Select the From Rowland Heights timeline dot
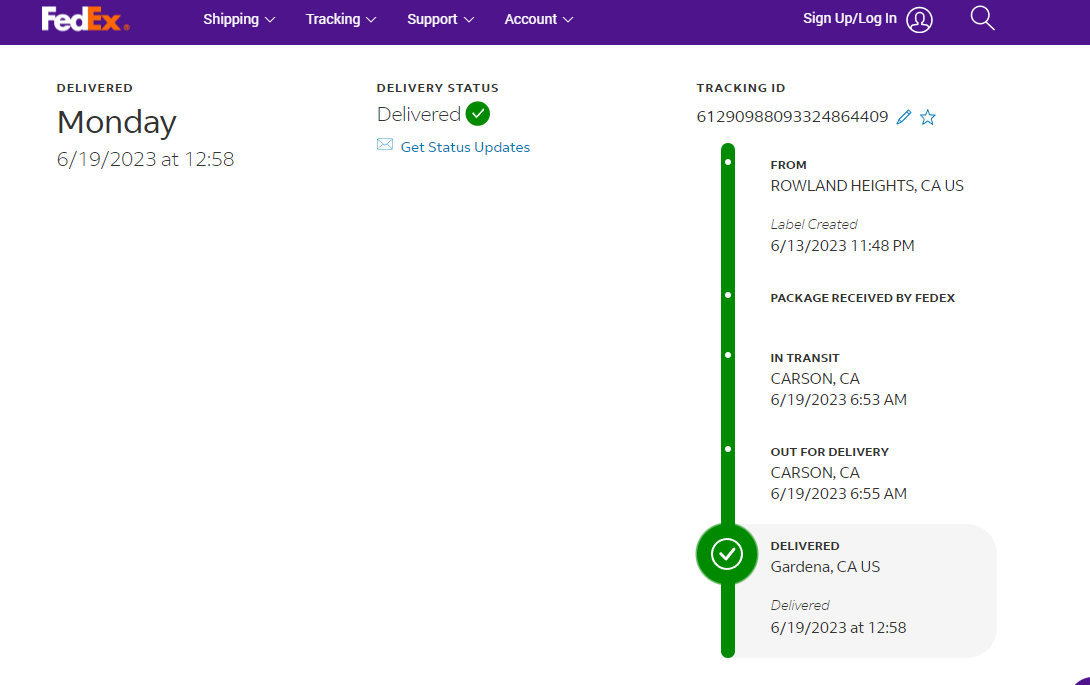 coord(728,161)
